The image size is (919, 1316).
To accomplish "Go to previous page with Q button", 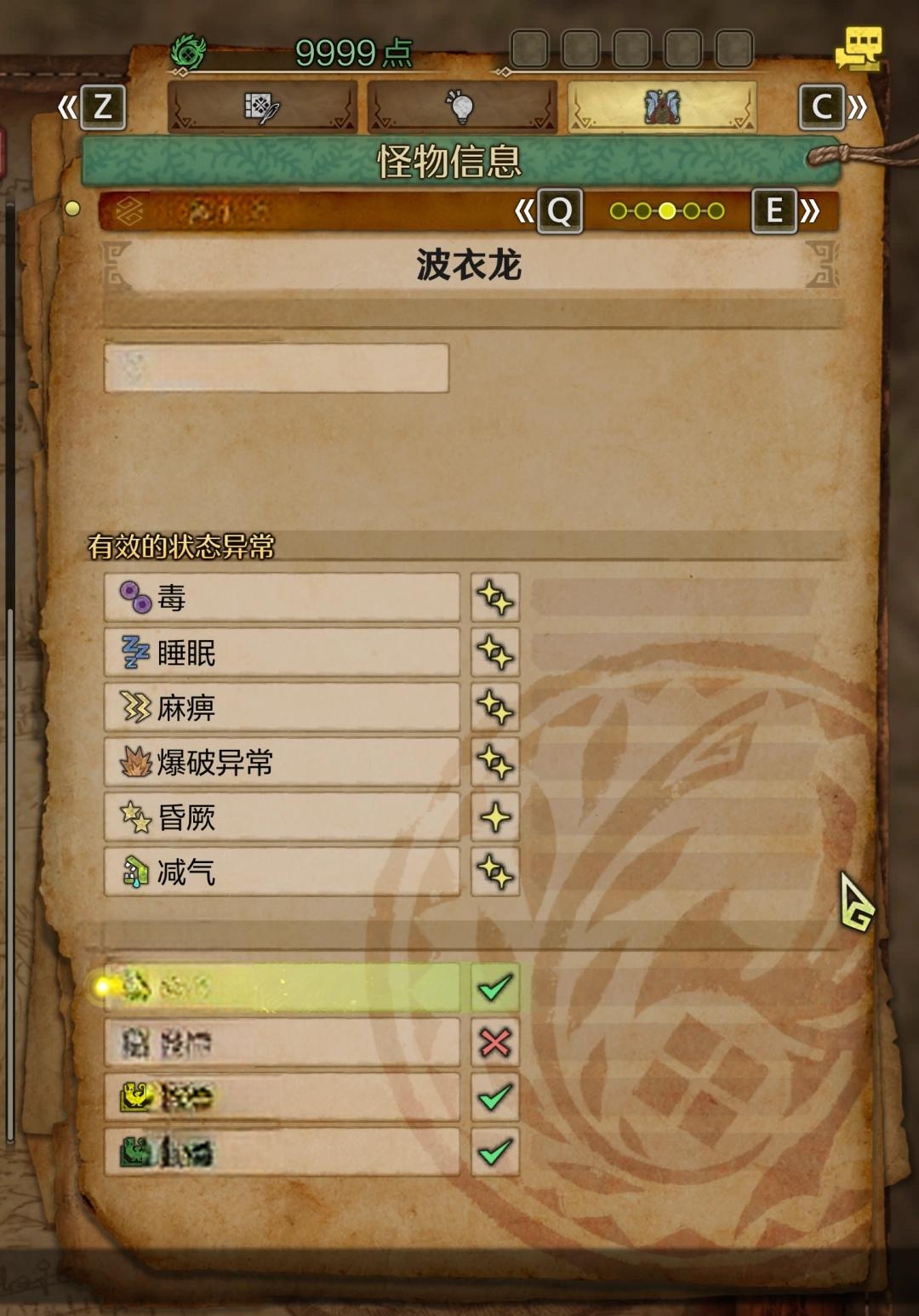I will point(560,210).
